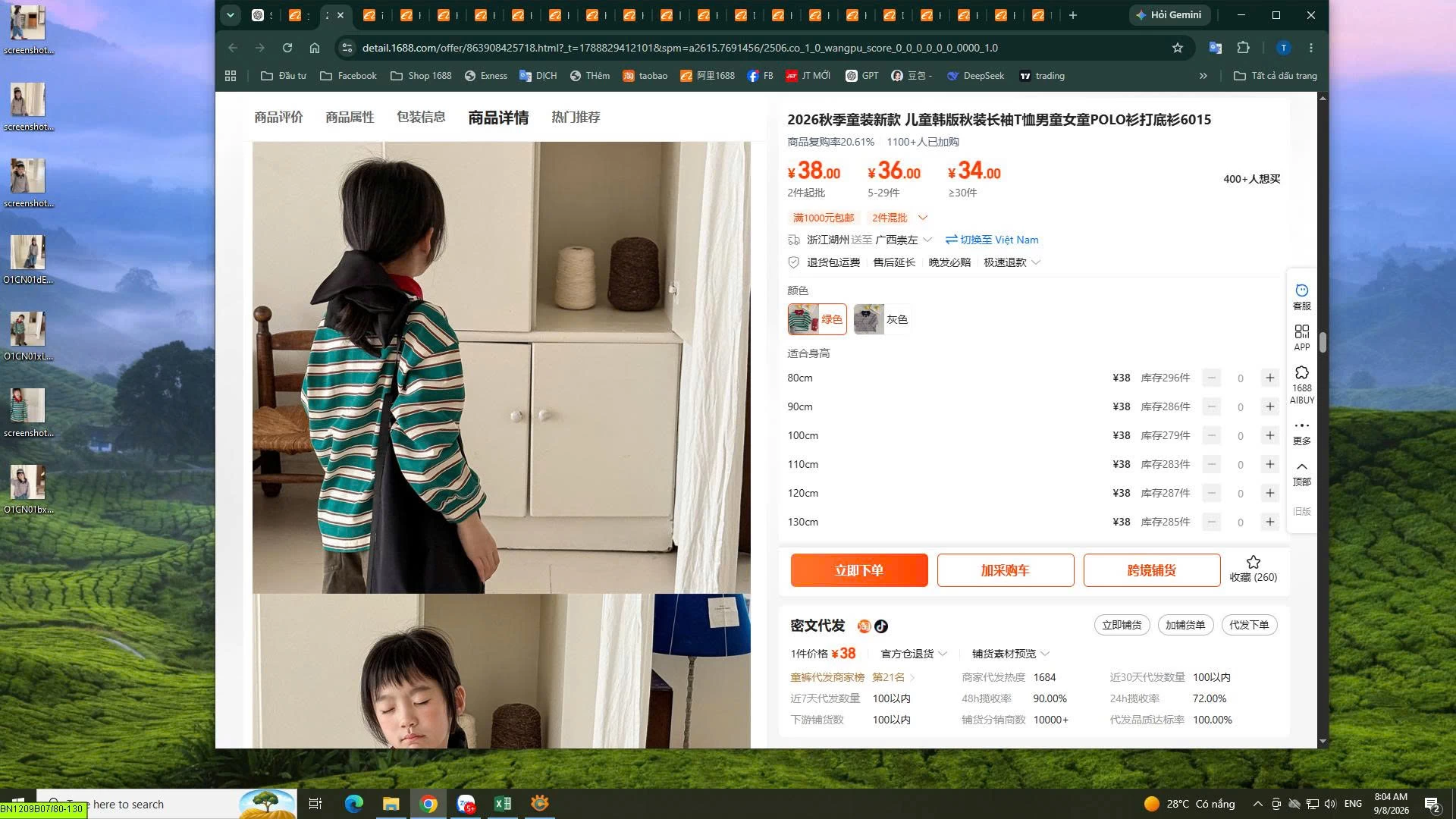1456x819 pixels.
Task: Increase quantity for 90cm size
Action: [x=1270, y=406]
